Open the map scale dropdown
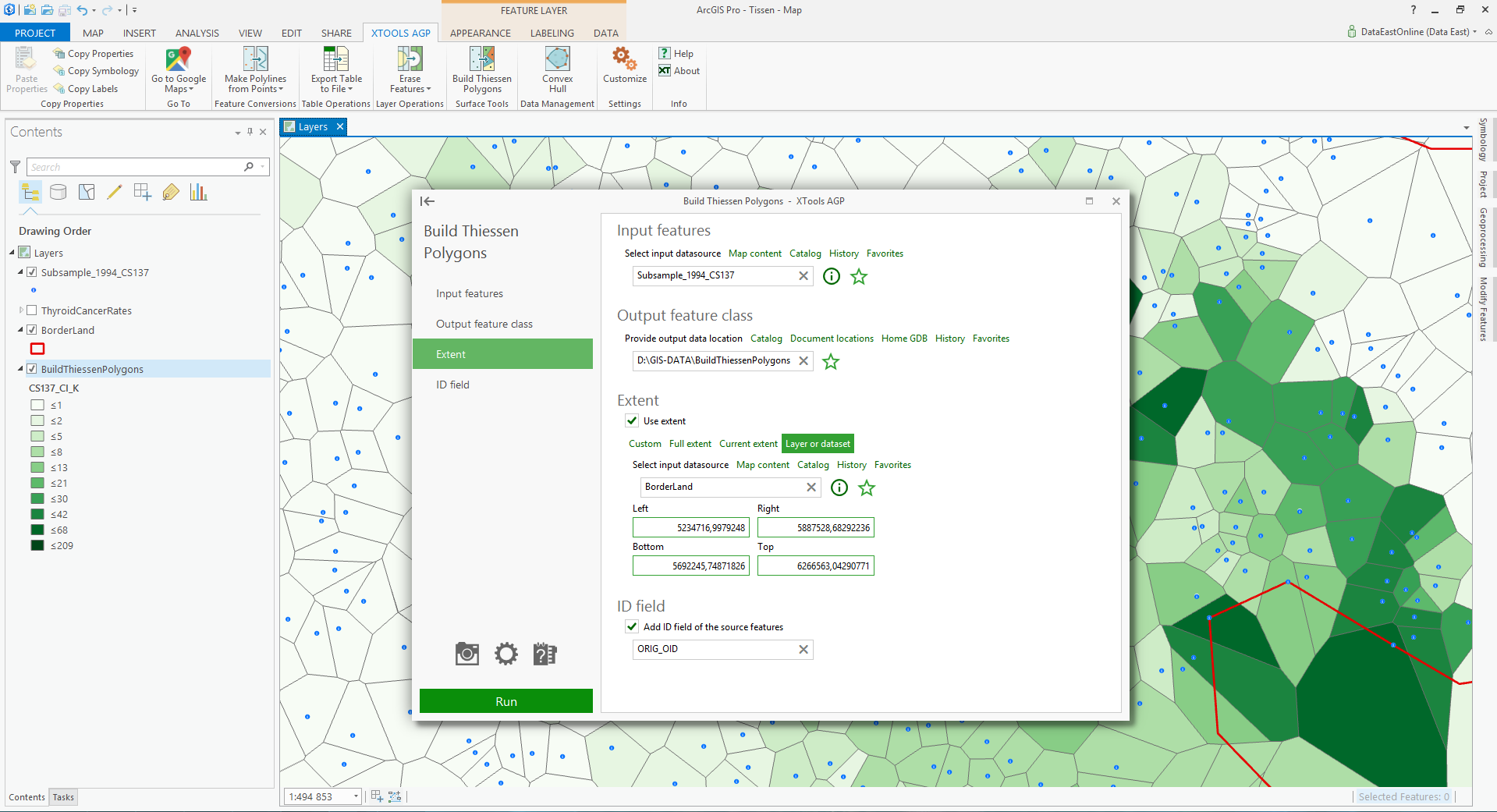Screen dimensions: 1497x812 tap(356, 796)
